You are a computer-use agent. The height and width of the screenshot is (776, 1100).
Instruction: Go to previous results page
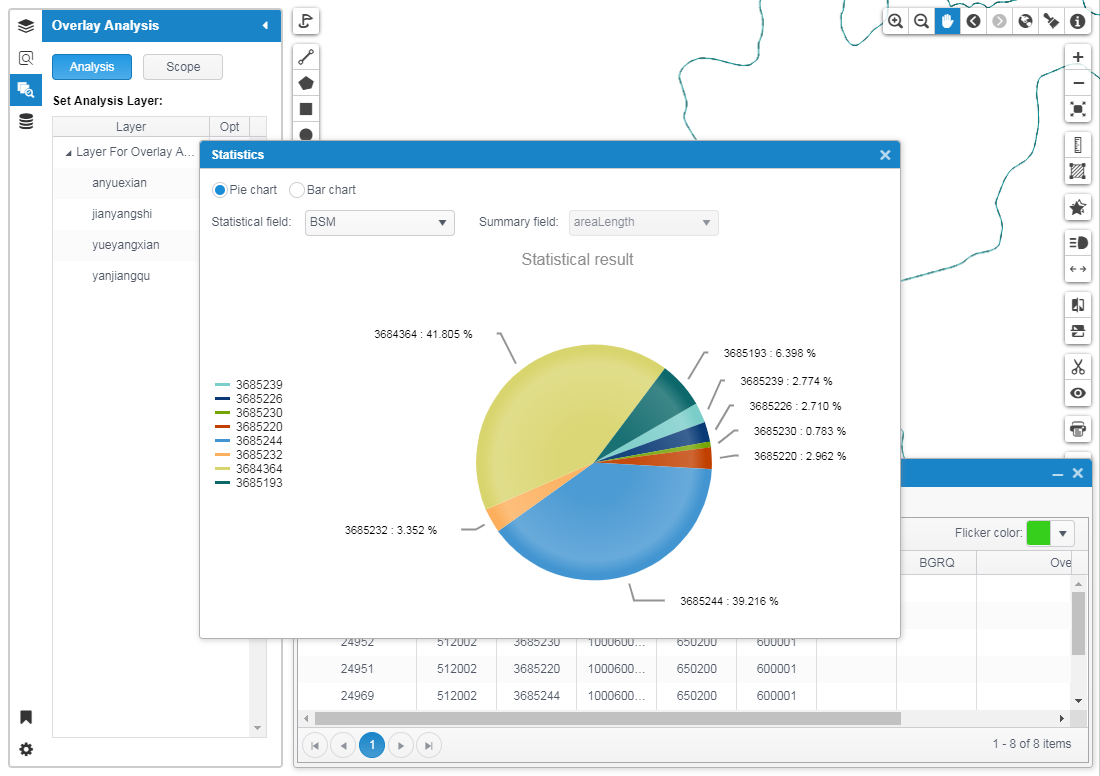(x=343, y=745)
